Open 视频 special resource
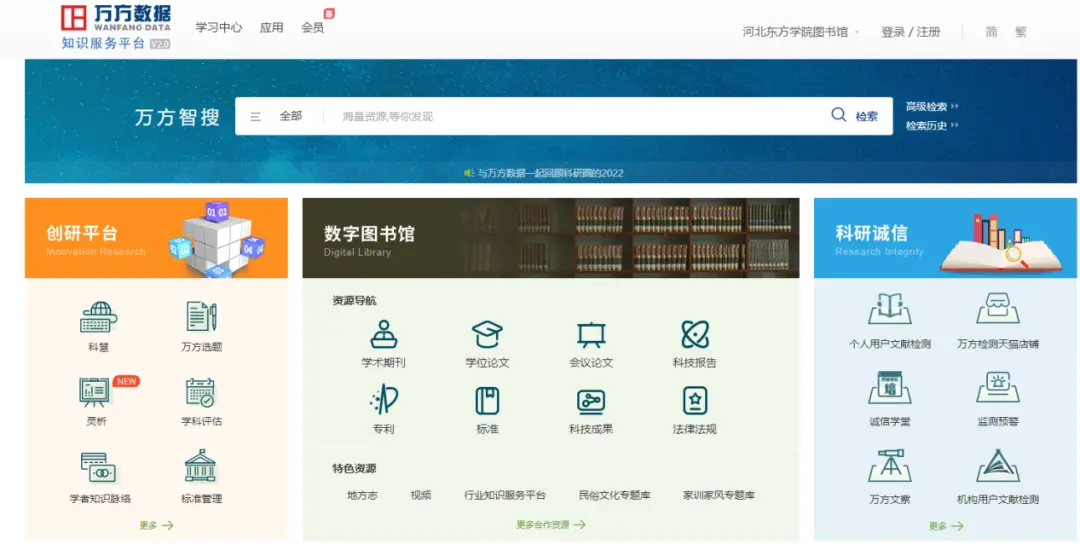The image size is (1080, 544). [x=421, y=495]
